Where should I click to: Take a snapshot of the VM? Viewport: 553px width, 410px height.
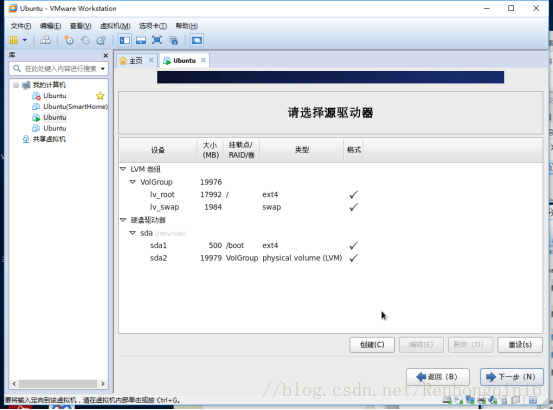coord(69,40)
